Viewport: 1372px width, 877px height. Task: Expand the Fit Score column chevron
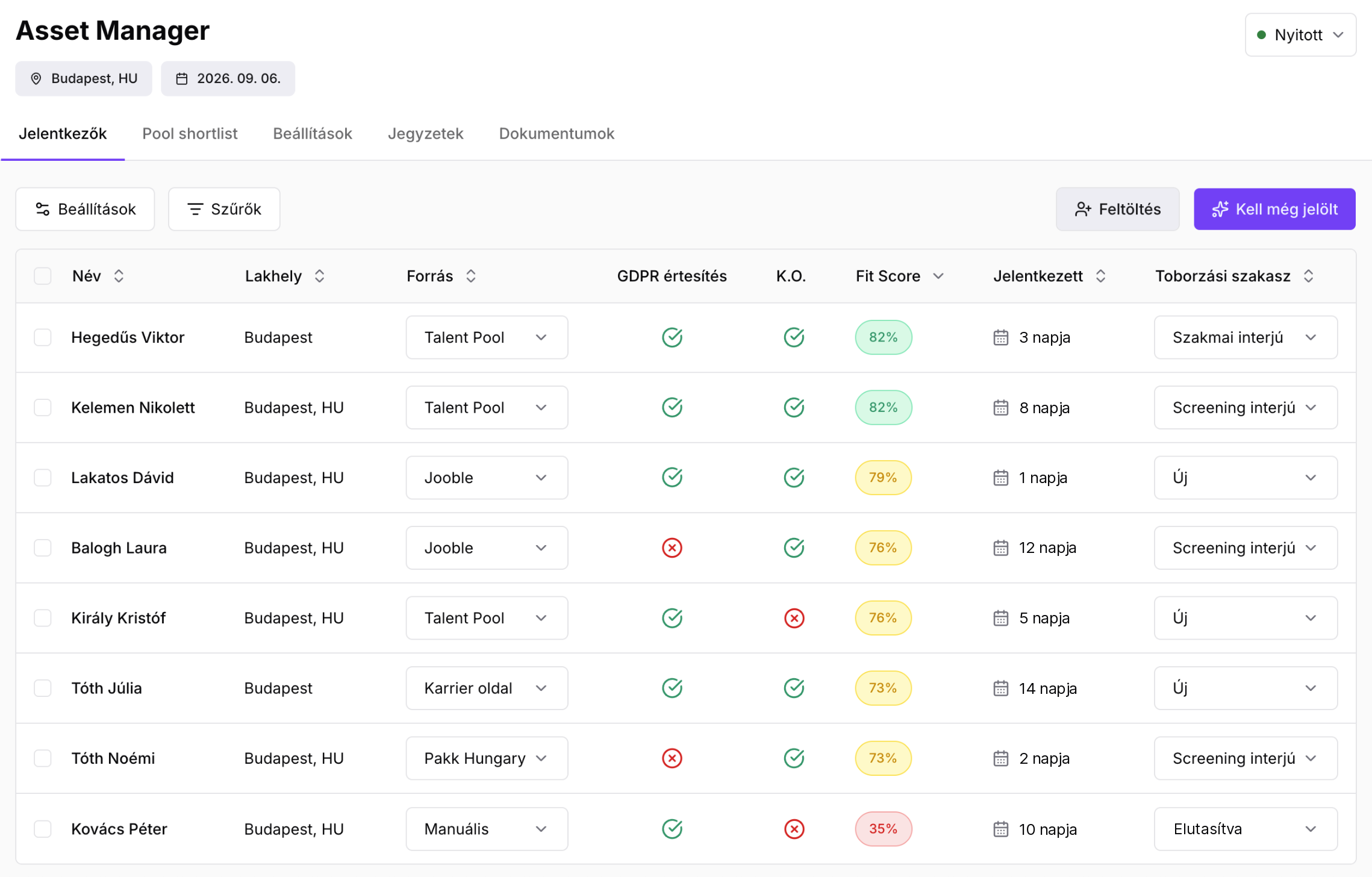[x=938, y=276]
